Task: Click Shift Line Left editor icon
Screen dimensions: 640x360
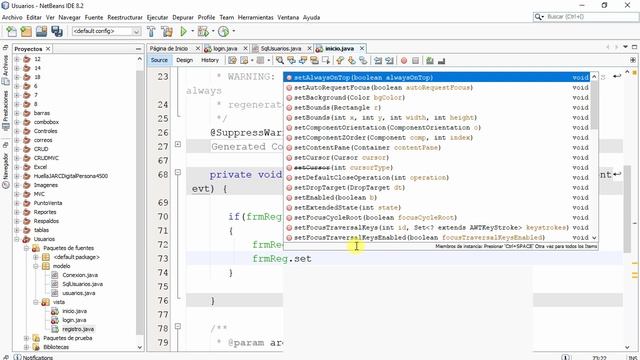Action: (378, 60)
